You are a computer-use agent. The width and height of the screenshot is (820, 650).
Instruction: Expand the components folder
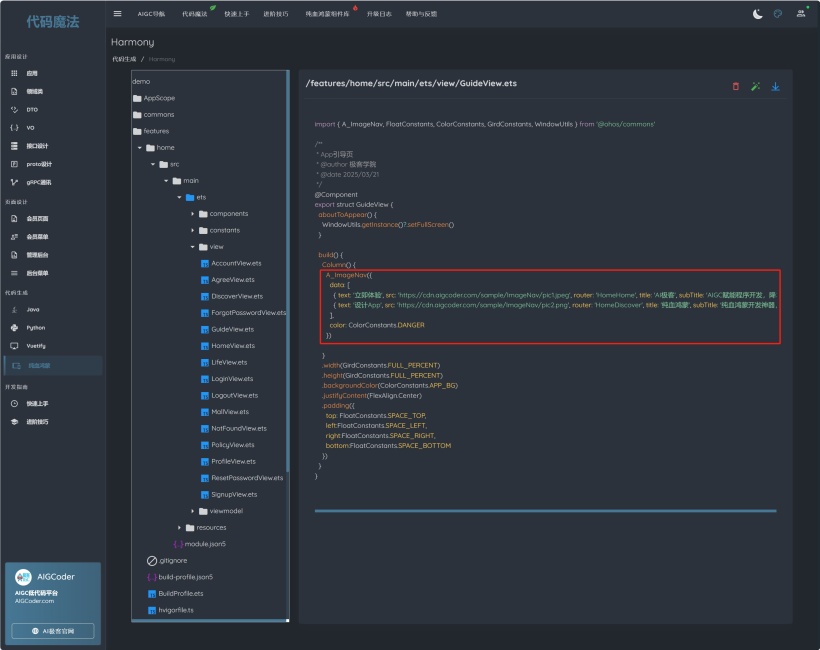coord(193,214)
